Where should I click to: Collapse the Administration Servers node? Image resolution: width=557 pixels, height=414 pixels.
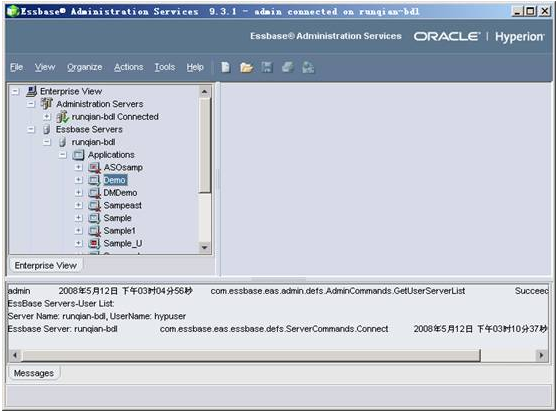click(31, 104)
